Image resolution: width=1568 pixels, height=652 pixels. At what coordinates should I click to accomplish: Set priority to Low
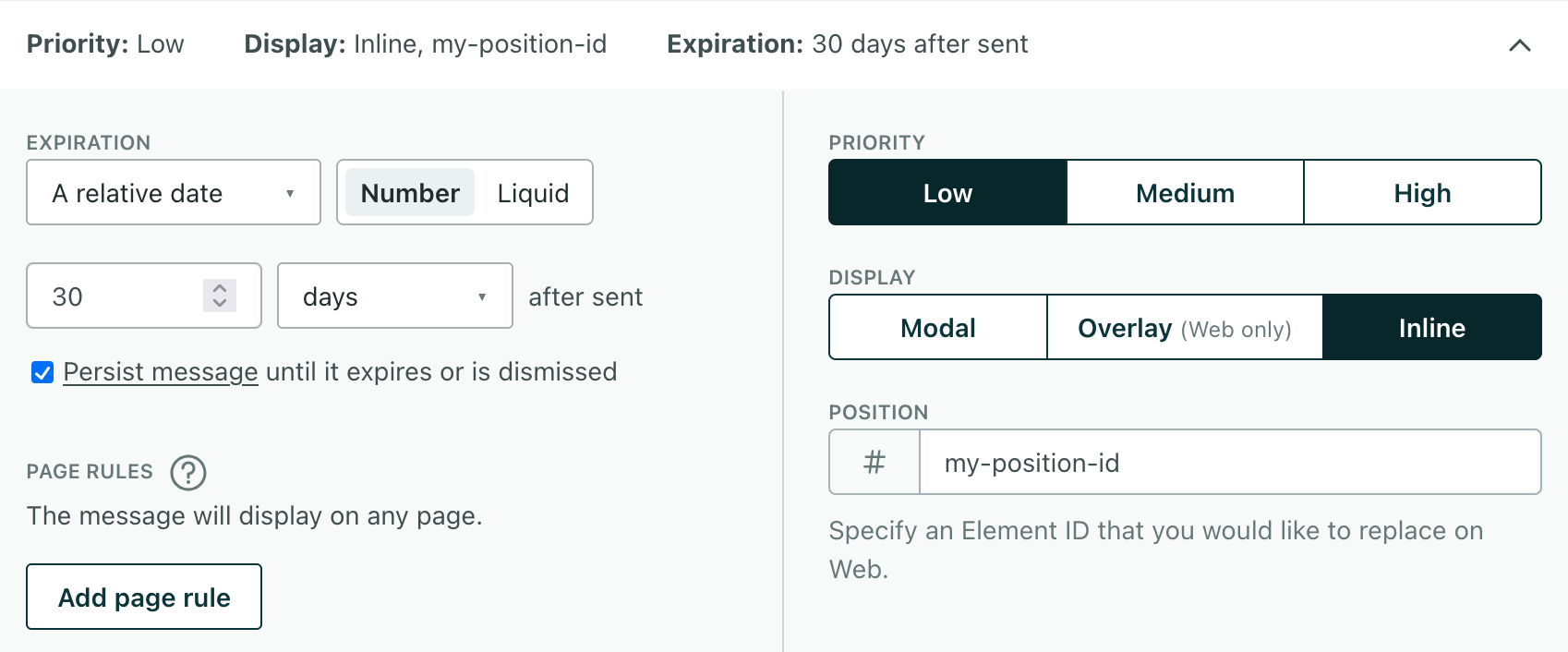point(947,193)
